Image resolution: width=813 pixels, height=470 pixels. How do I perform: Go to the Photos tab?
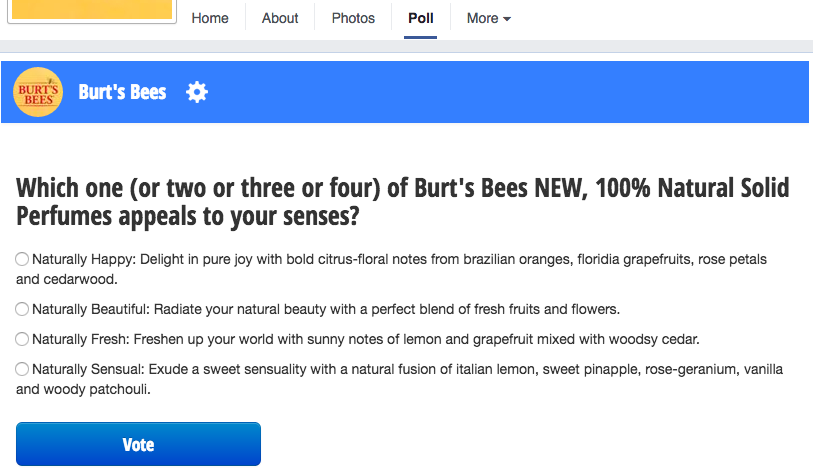point(353,18)
